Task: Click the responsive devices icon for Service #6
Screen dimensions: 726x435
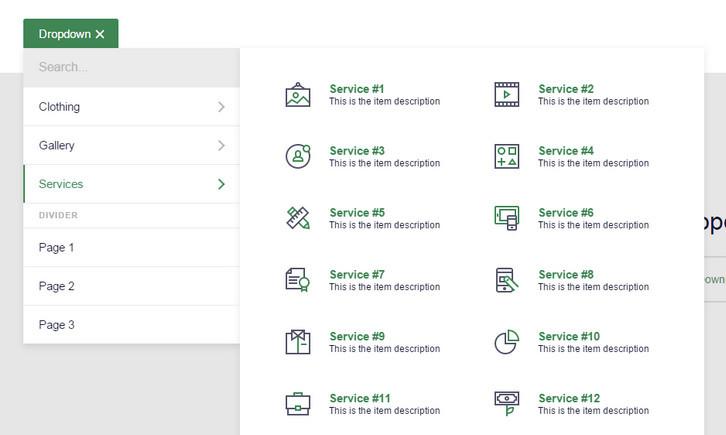Action: click(507, 218)
